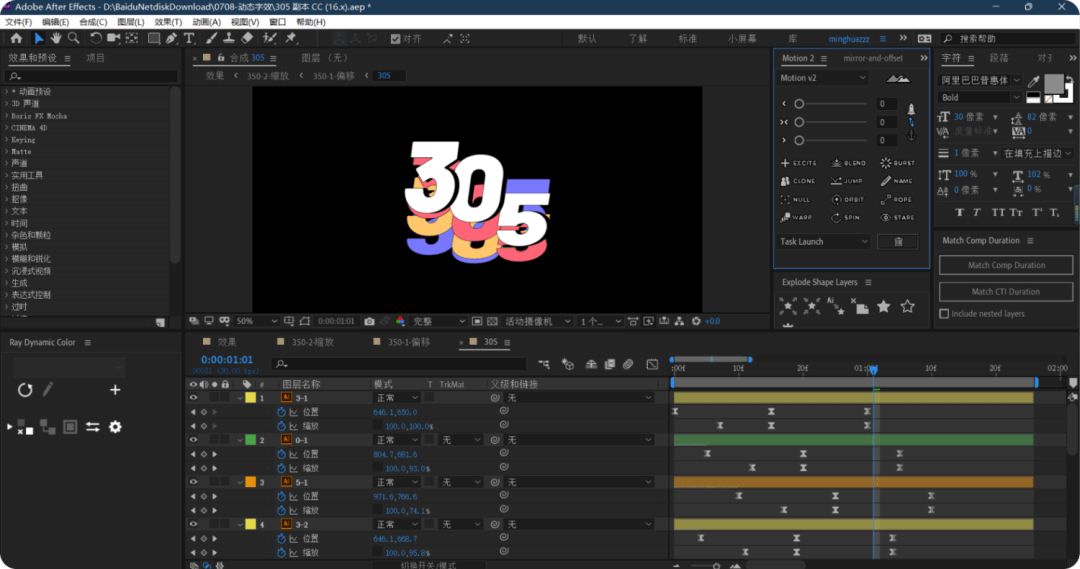The height and width of the screenshot is (569, 1080).
Task: Open the 完整 resolution dropdown
Action: click(439, 322)
